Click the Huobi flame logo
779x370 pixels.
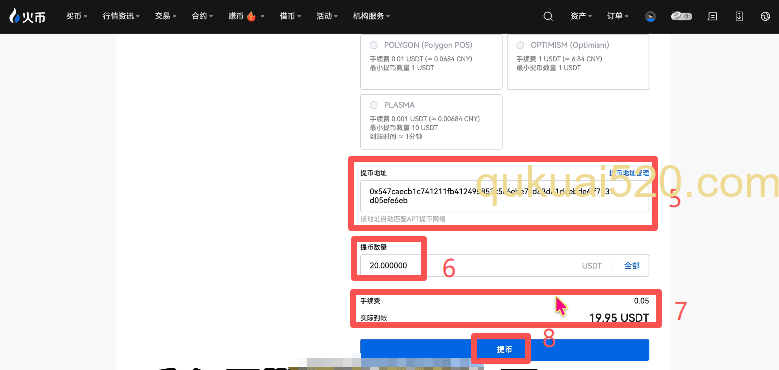point(27,16)
